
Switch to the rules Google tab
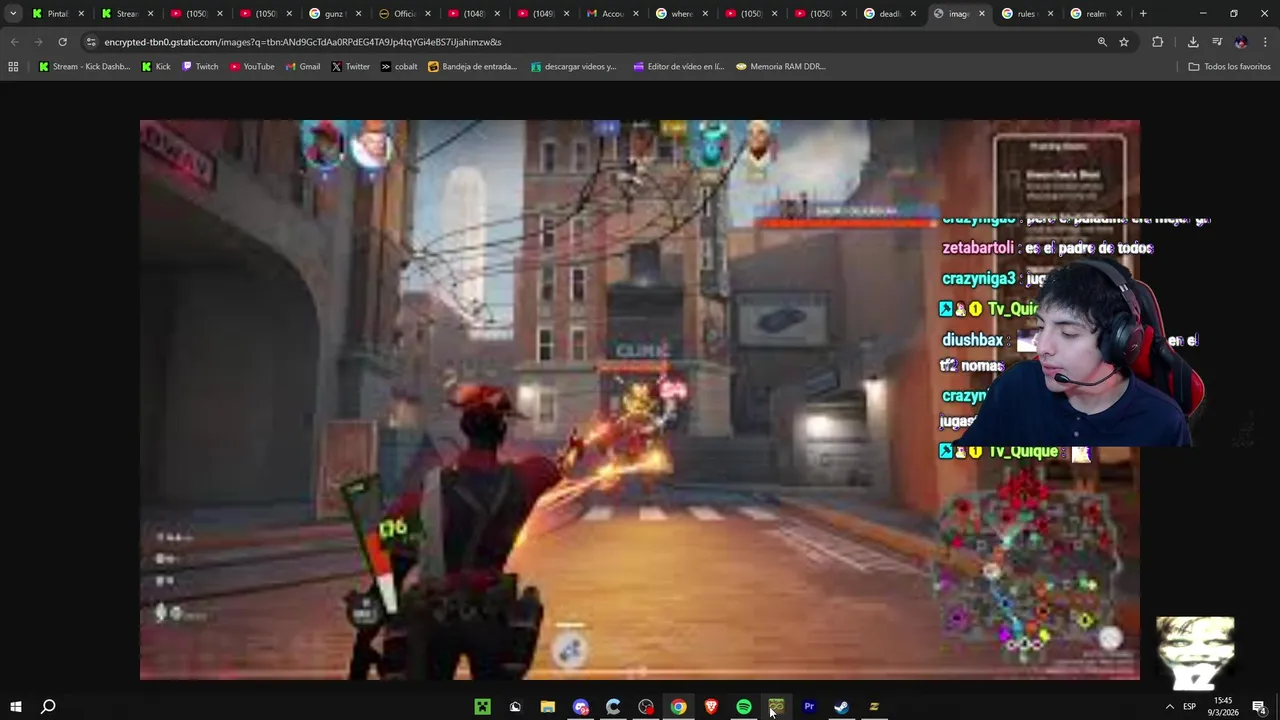tap(1025, 14)
